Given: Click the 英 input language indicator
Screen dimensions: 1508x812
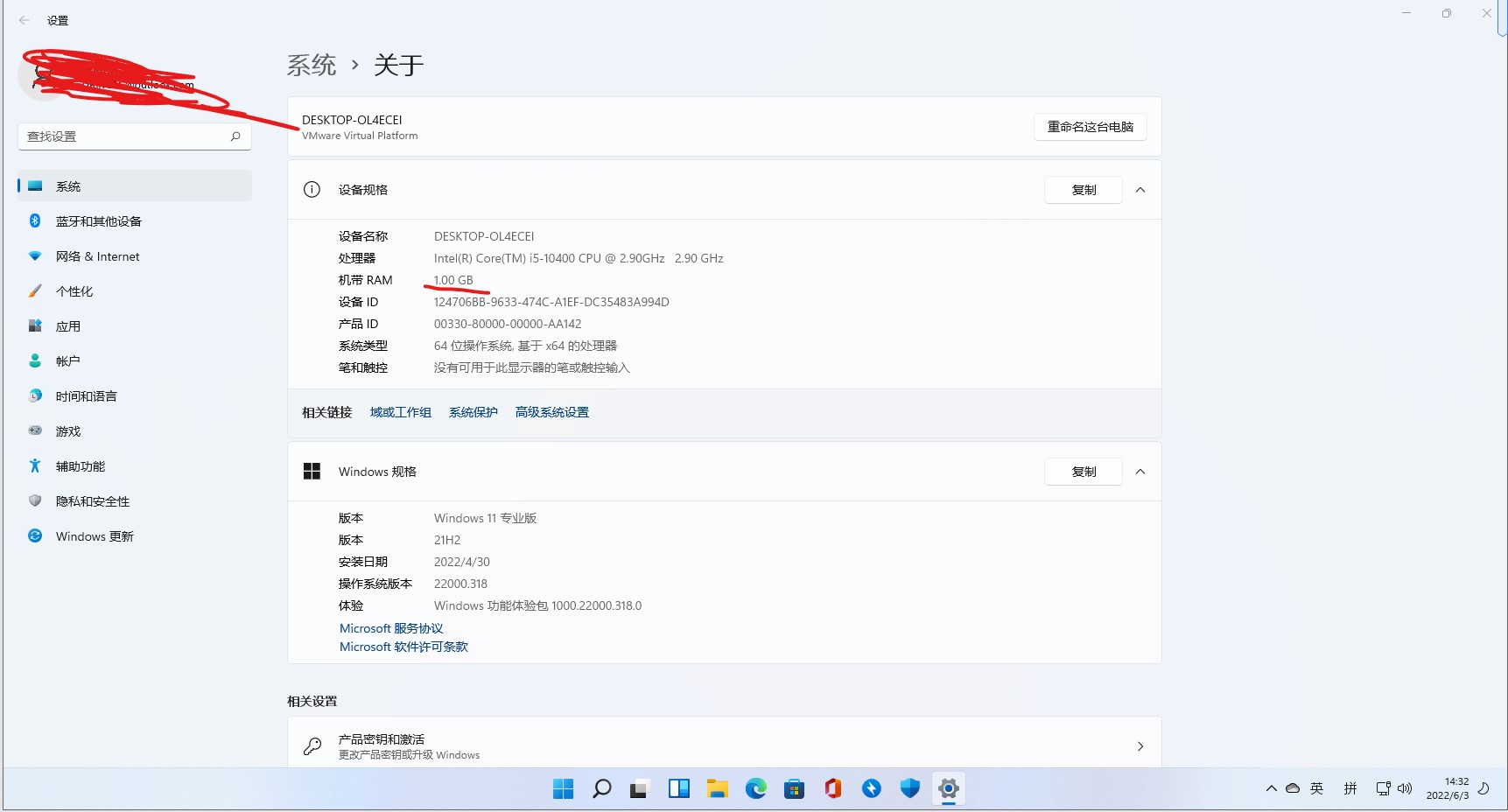Looking at the screenshot, I should (x=1317, y=788).
